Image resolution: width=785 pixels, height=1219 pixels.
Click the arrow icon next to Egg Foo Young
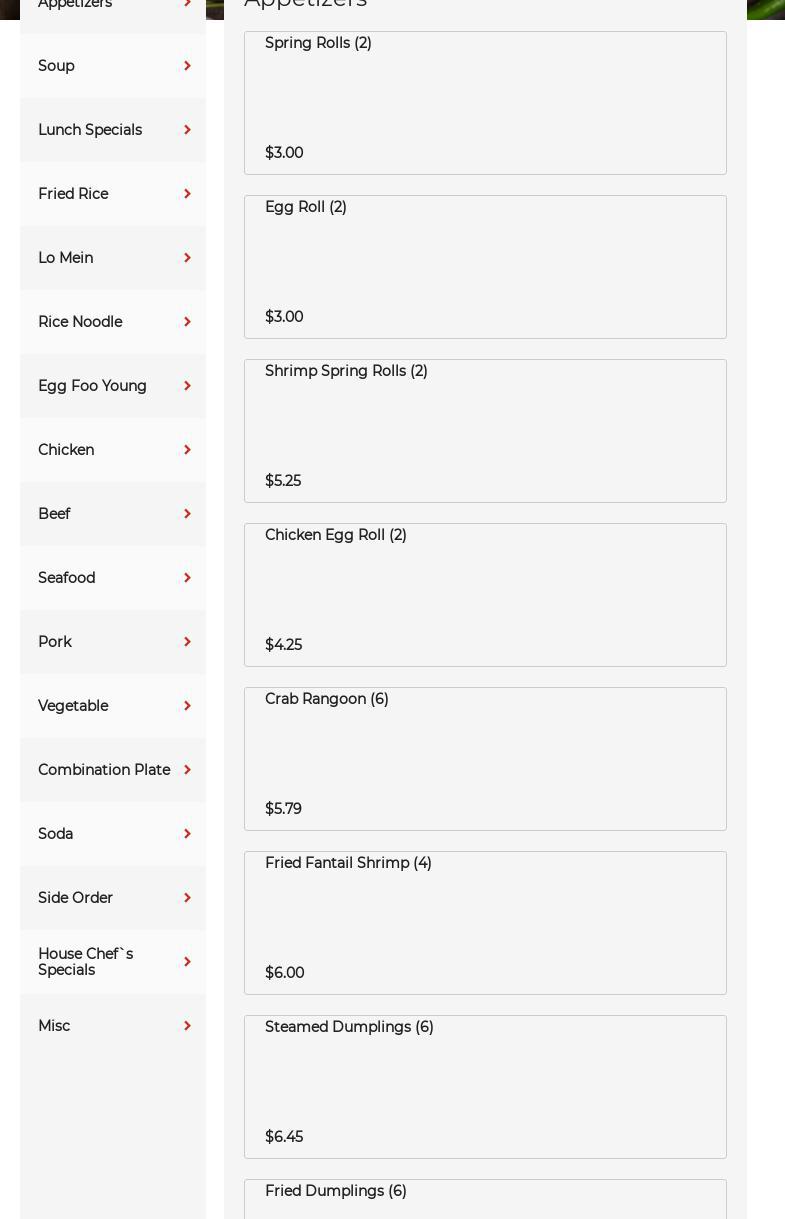[x=187, y=386]
